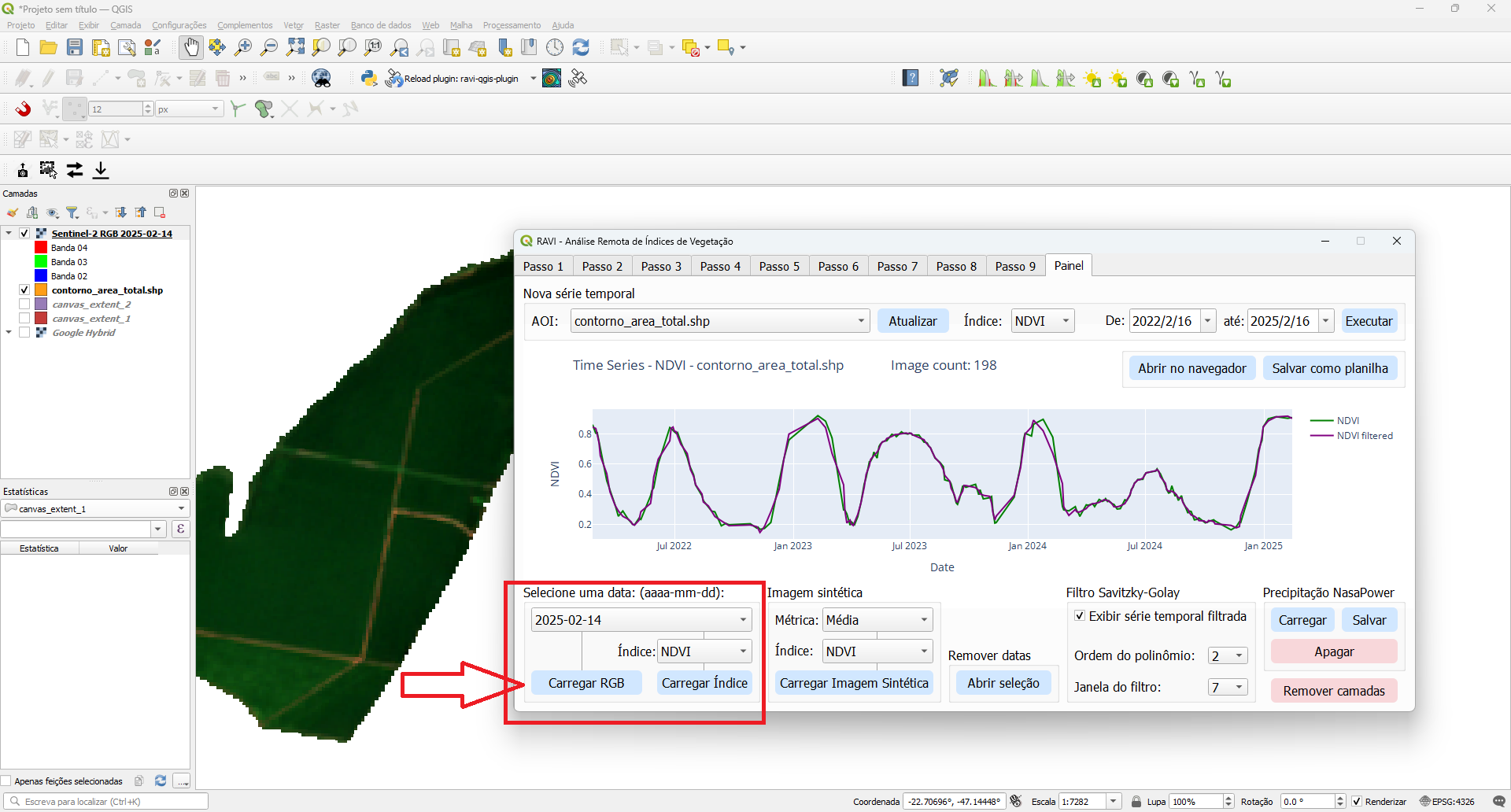Enable the Google Hybrid layer checkbox
The width and height of the screenshot is (1511, 812).
click(24, 332)
